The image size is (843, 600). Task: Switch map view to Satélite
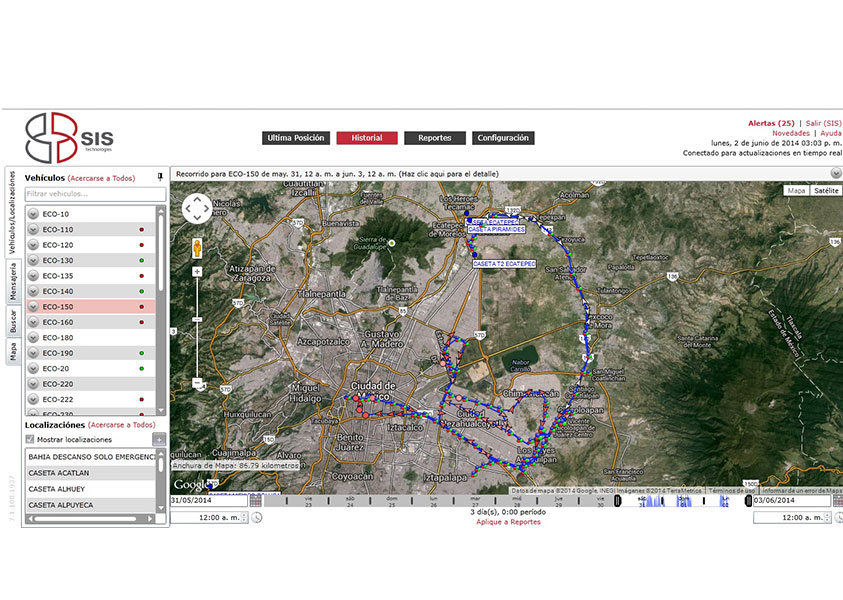click(826, 191)
